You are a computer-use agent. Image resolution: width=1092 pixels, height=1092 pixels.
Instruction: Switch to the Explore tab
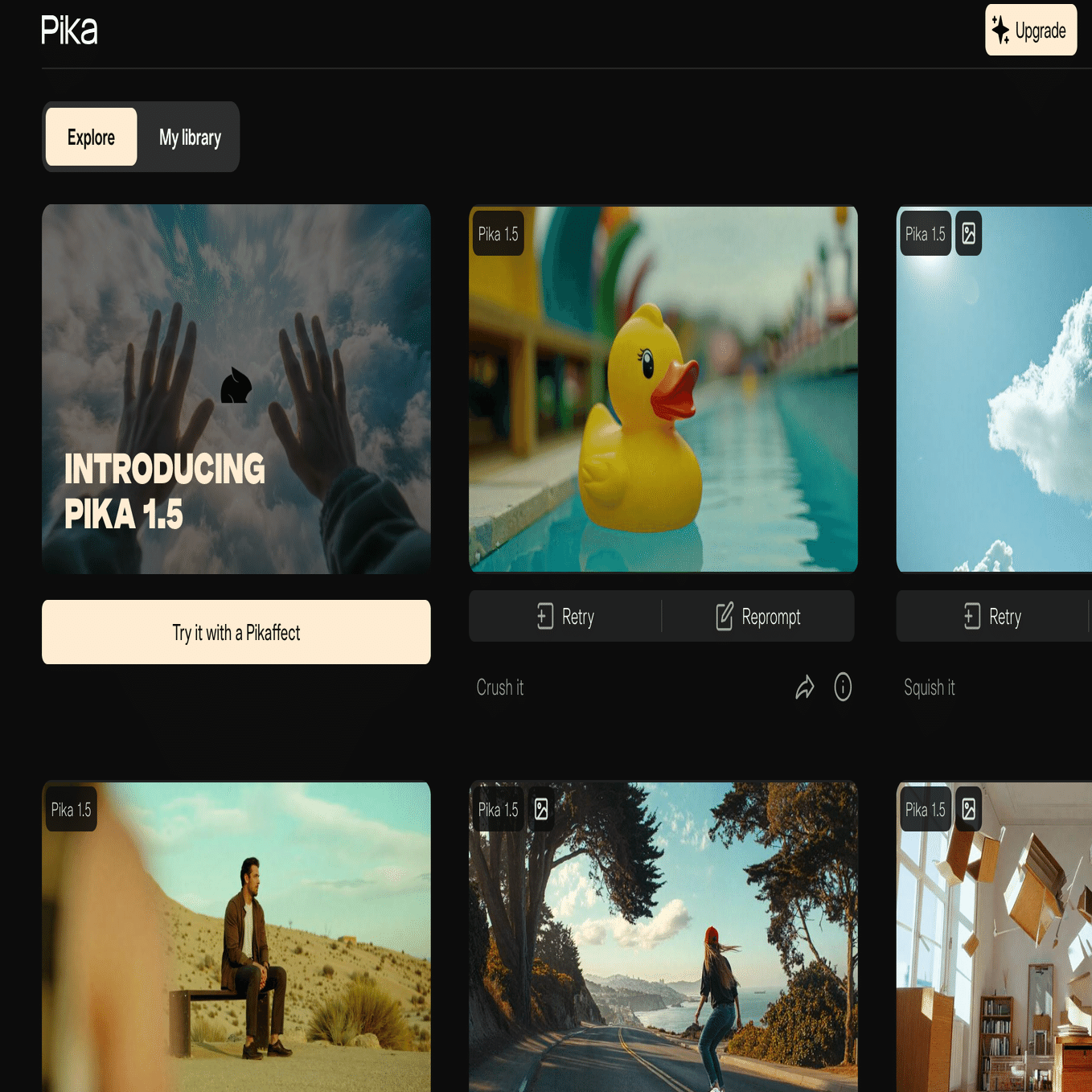coord(91,137)
